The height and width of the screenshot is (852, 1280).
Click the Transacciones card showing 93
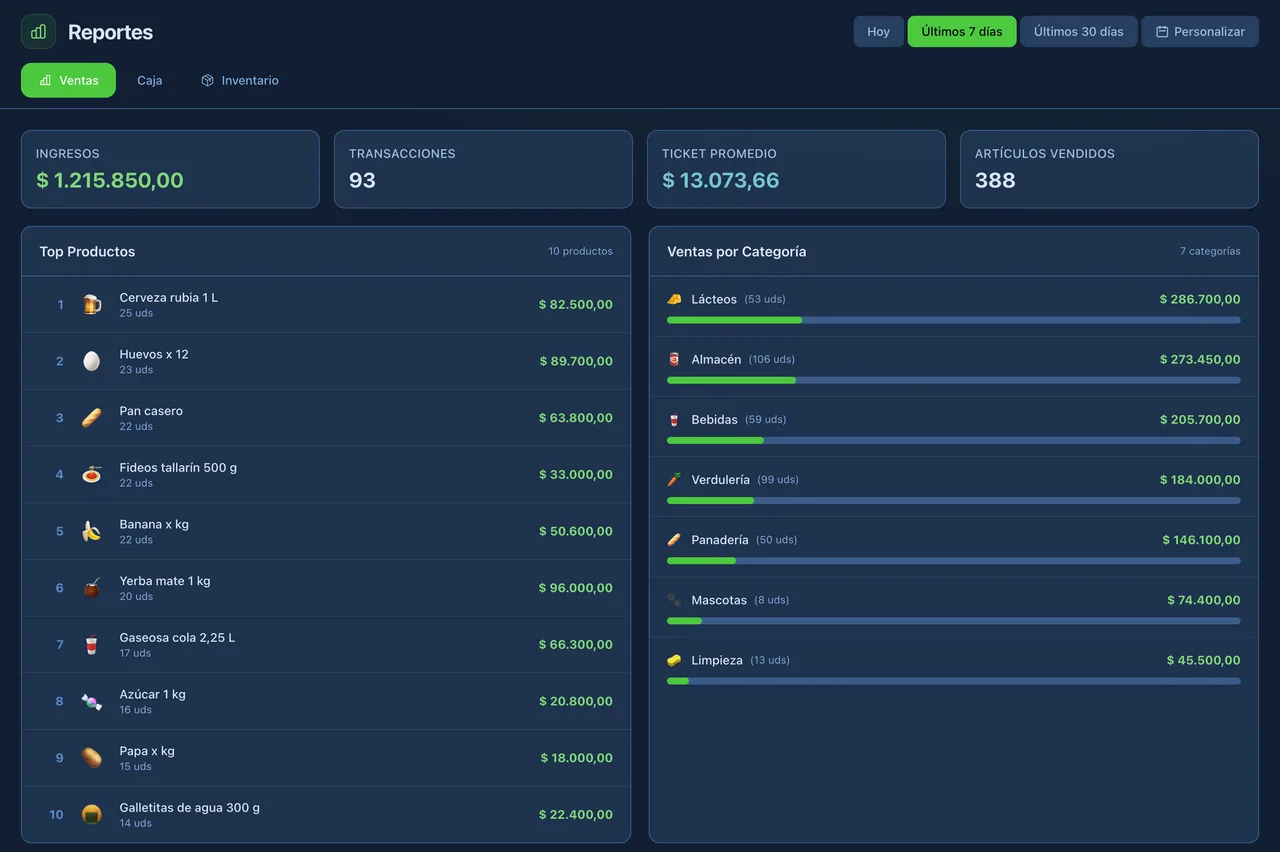tap(483, 169)
